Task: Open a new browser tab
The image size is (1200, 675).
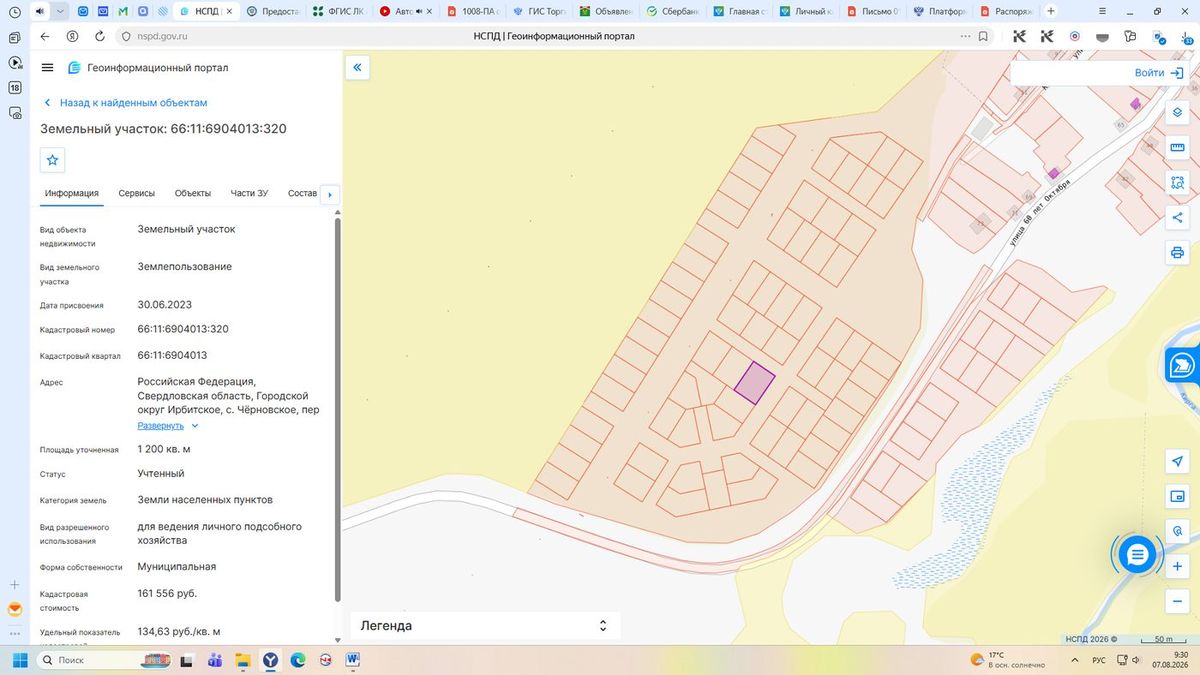Action: tap(1051, 12)
